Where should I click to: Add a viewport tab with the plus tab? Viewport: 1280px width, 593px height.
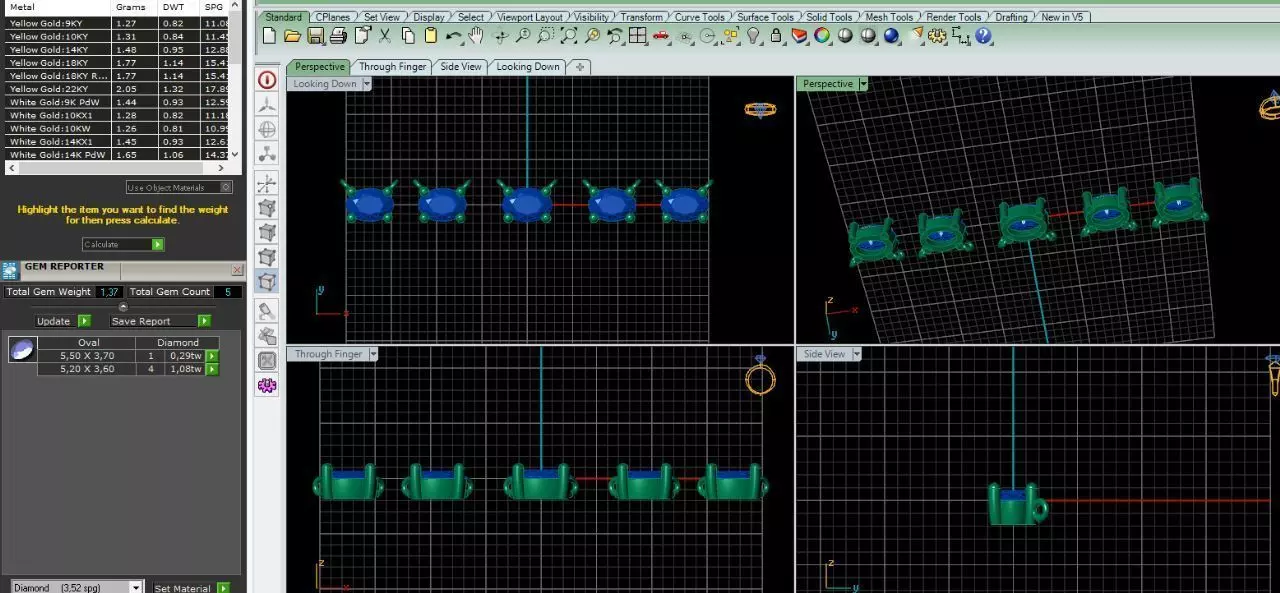click(x=579, y=67)
